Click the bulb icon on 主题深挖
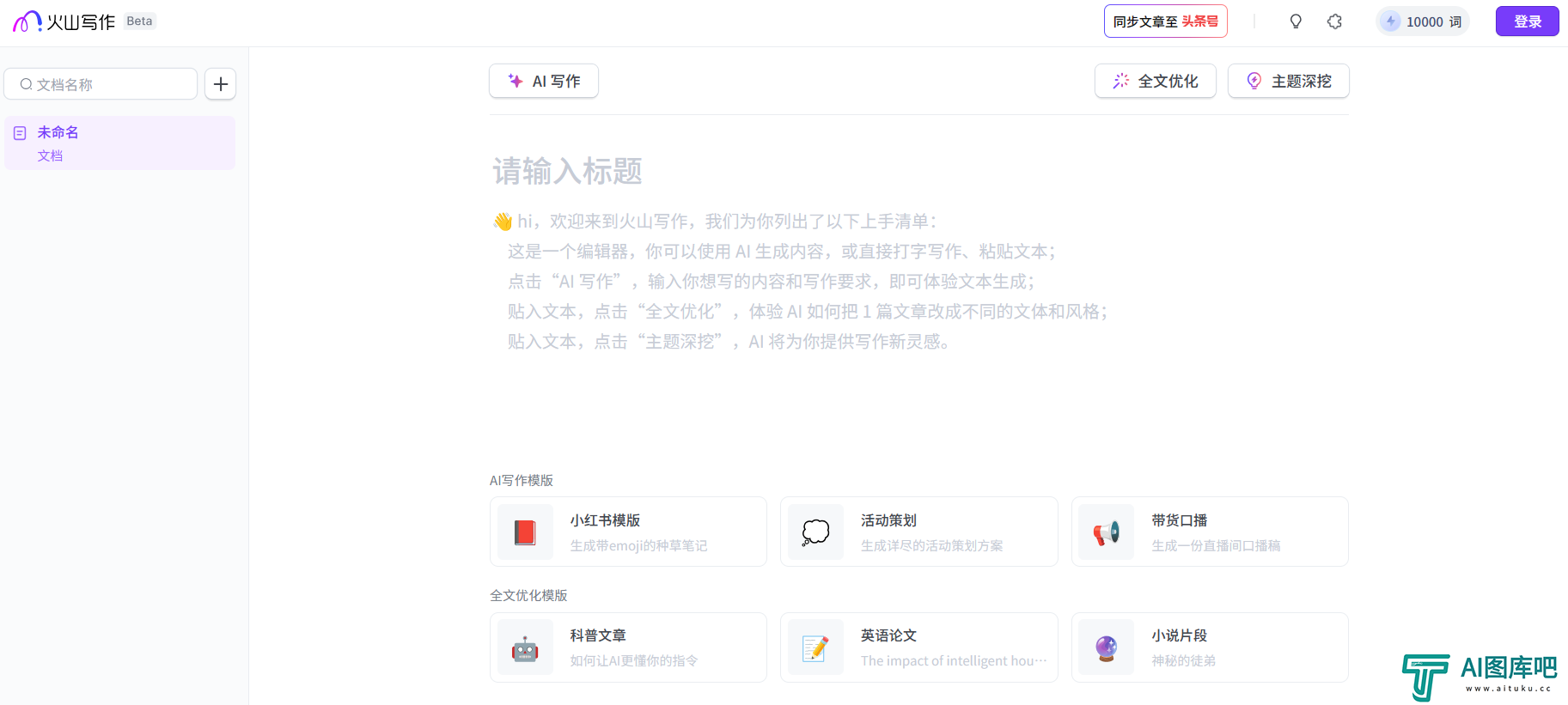This screenshot has width=1568, height=705. pos(1254,81)
